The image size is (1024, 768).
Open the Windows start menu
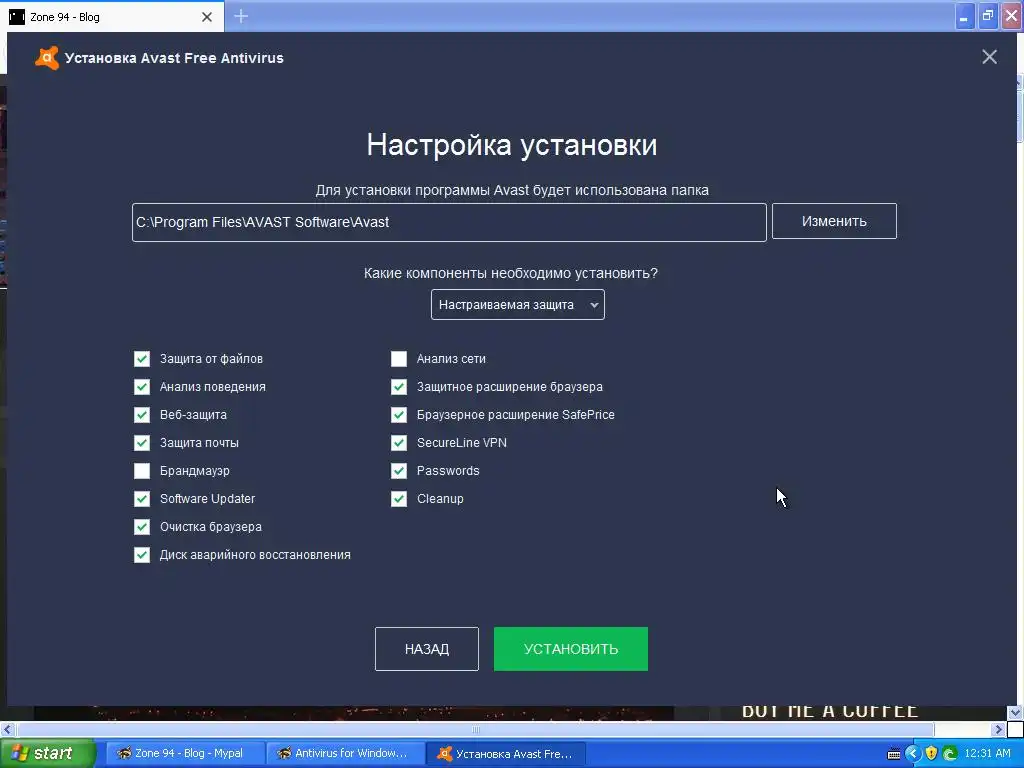[x=47, y=753]
